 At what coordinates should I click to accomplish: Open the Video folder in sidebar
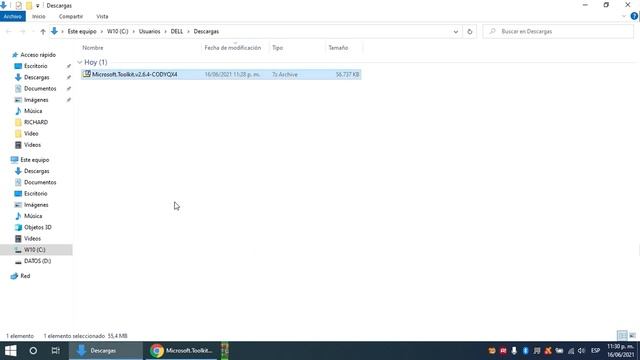click(x=31, y=133)
